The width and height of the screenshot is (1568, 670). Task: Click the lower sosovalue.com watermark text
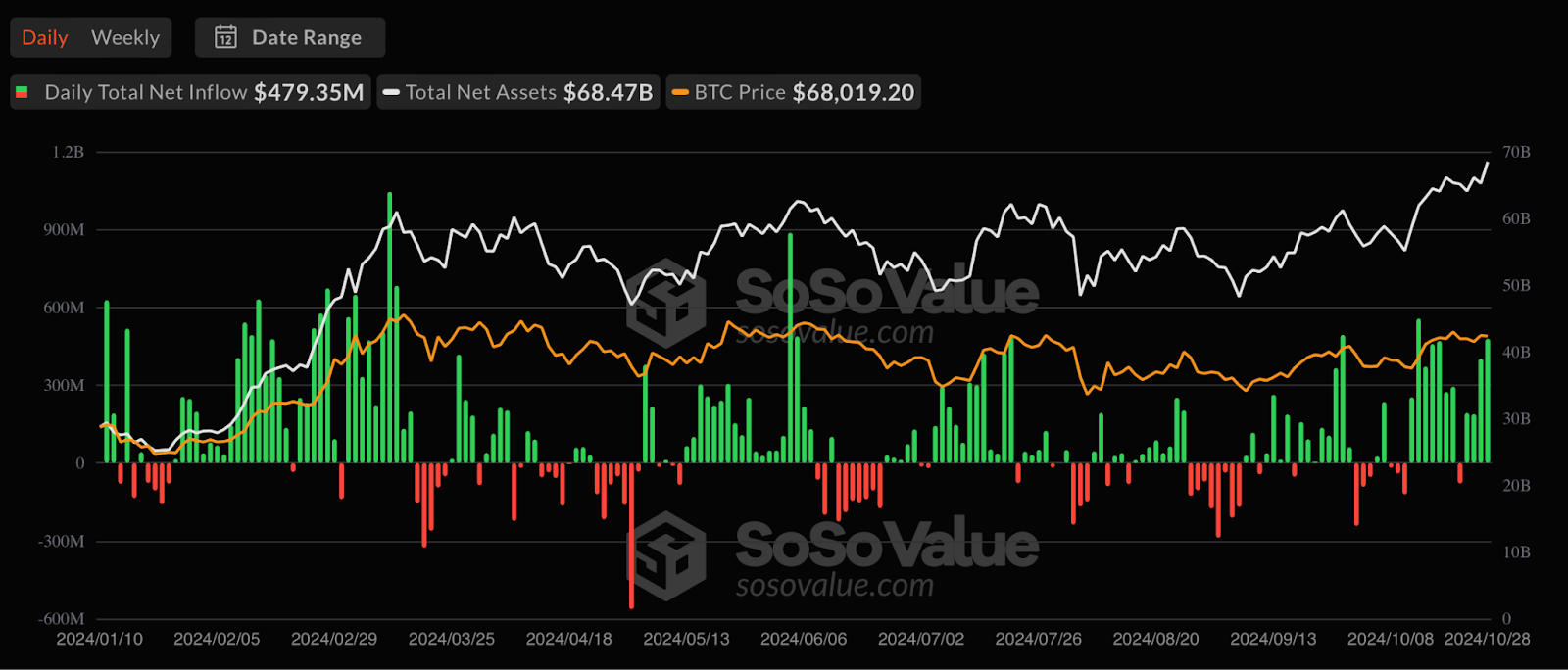tap(835, 586)
